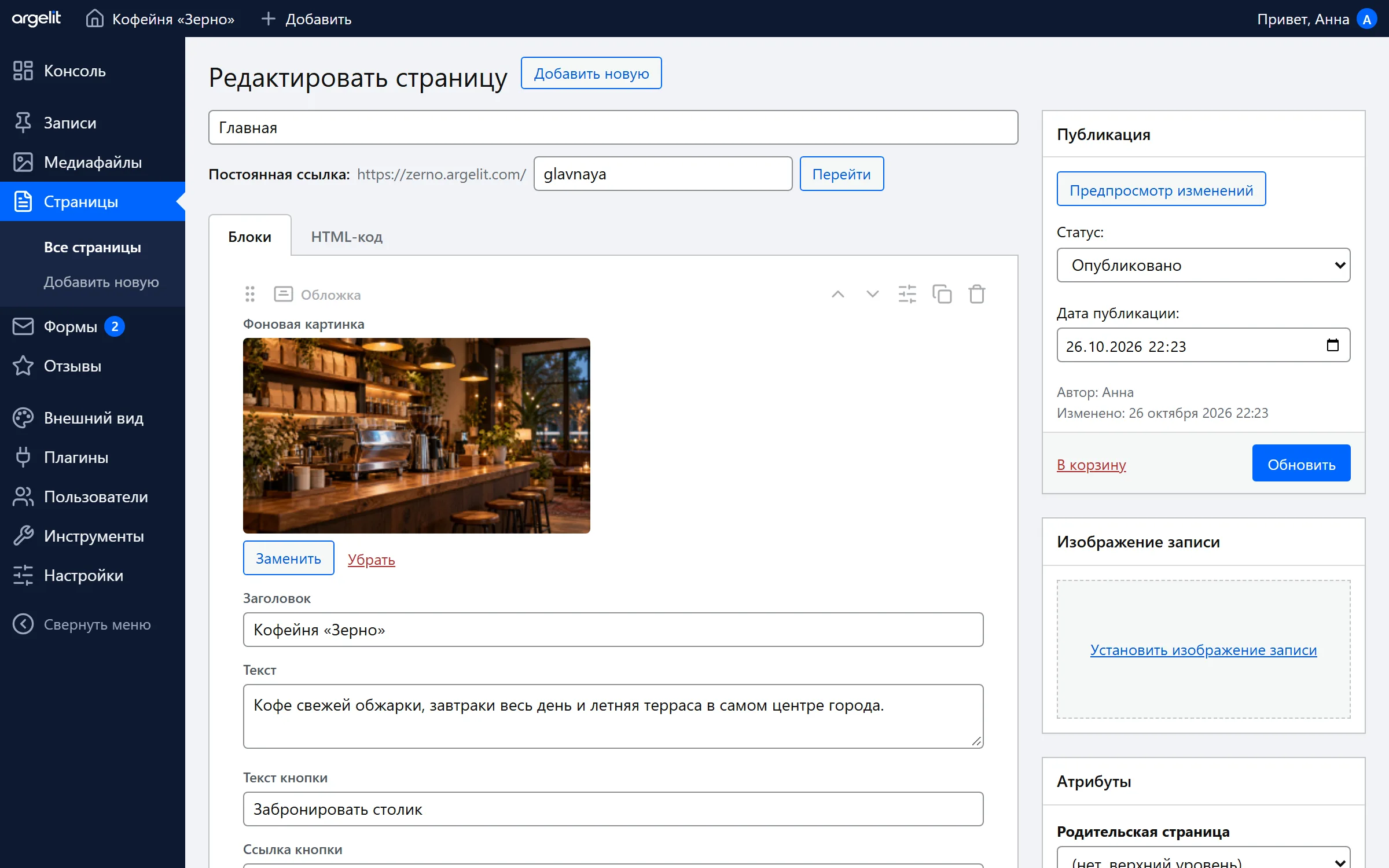Click Предпросмотр изменений
Viewport: 1389px width, 868px height.
[x=1161, y=189]
